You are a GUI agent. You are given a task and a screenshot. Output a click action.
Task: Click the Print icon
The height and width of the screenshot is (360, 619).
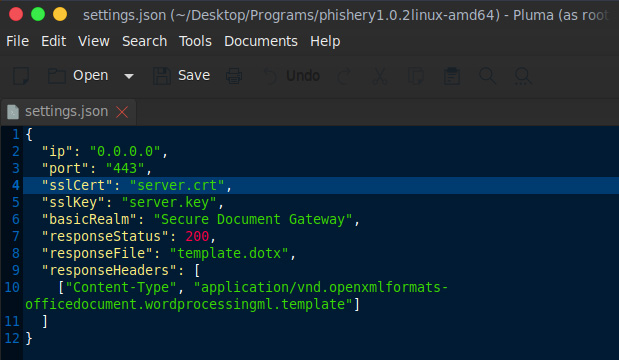234,76
